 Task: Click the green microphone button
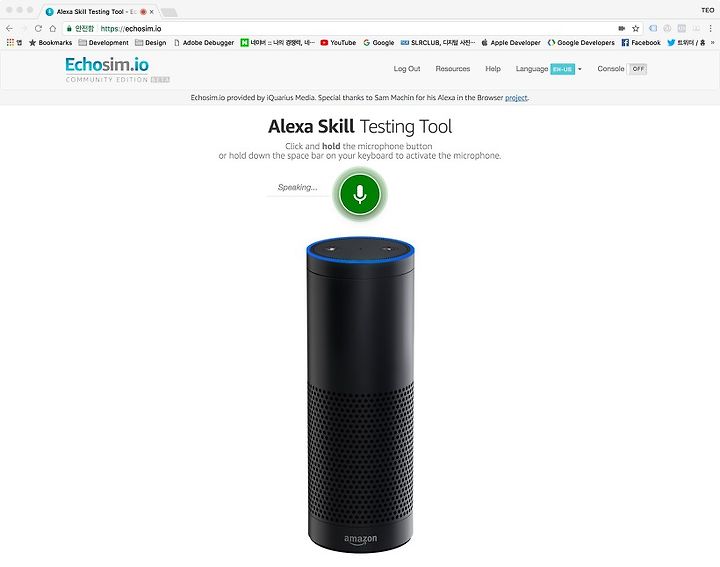(360, 194)
